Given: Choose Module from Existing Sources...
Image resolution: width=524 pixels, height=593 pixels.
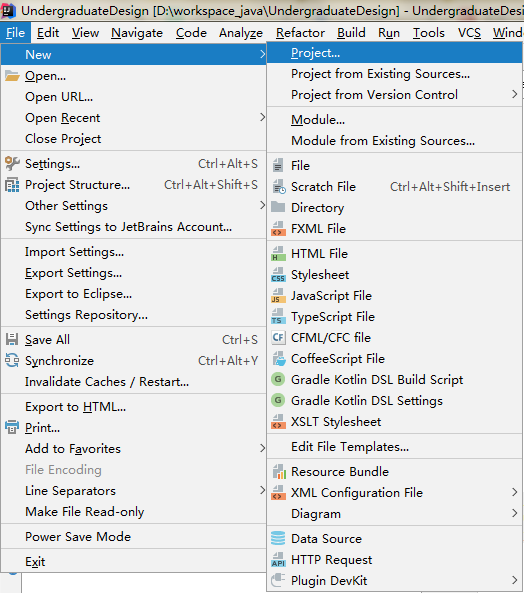Looking at the screenshot, I should tap(394, 141).
